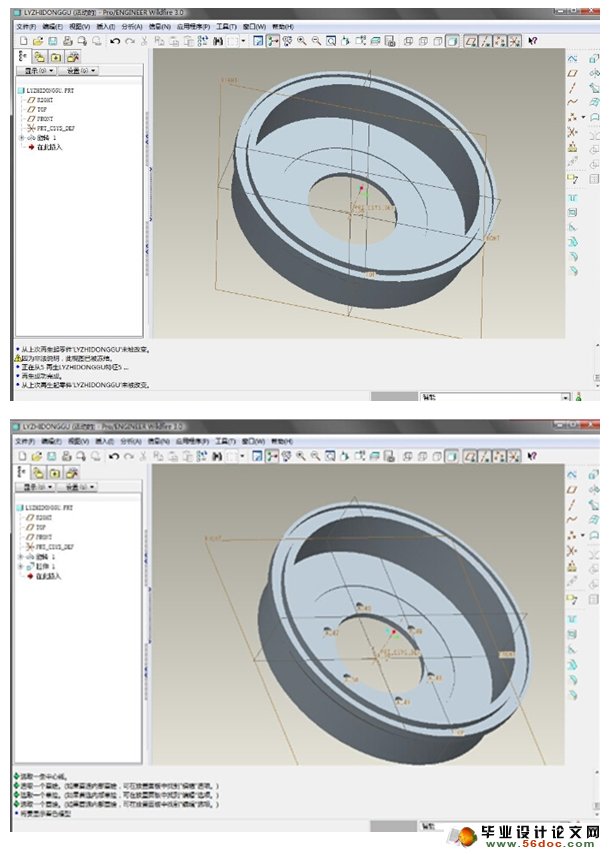Open 工具(T) menu in lower window

(x=225, y=442)
